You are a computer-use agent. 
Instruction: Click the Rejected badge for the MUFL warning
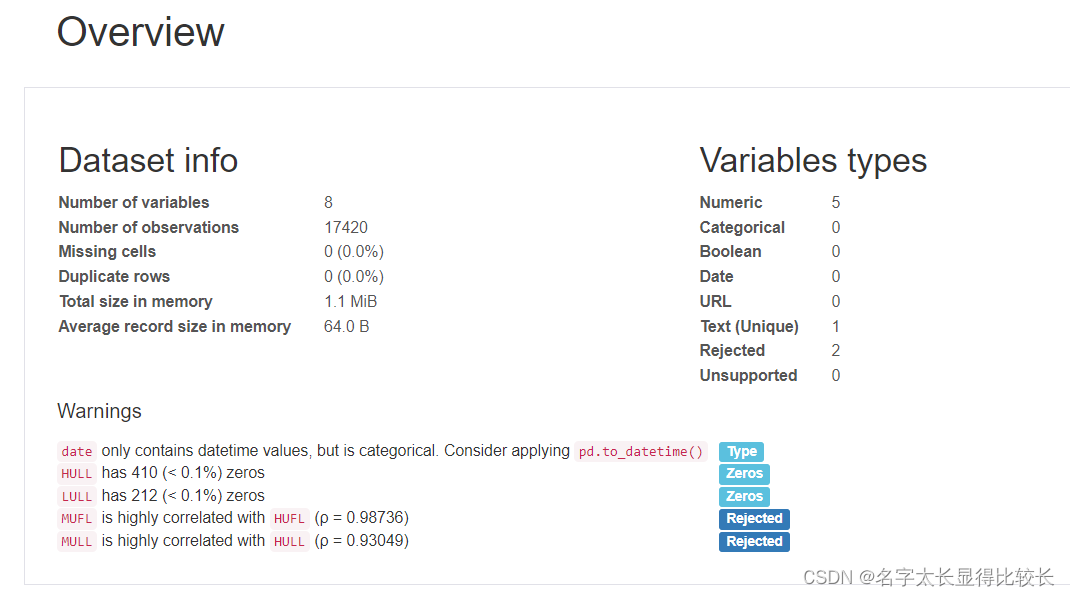pos(754,519)
